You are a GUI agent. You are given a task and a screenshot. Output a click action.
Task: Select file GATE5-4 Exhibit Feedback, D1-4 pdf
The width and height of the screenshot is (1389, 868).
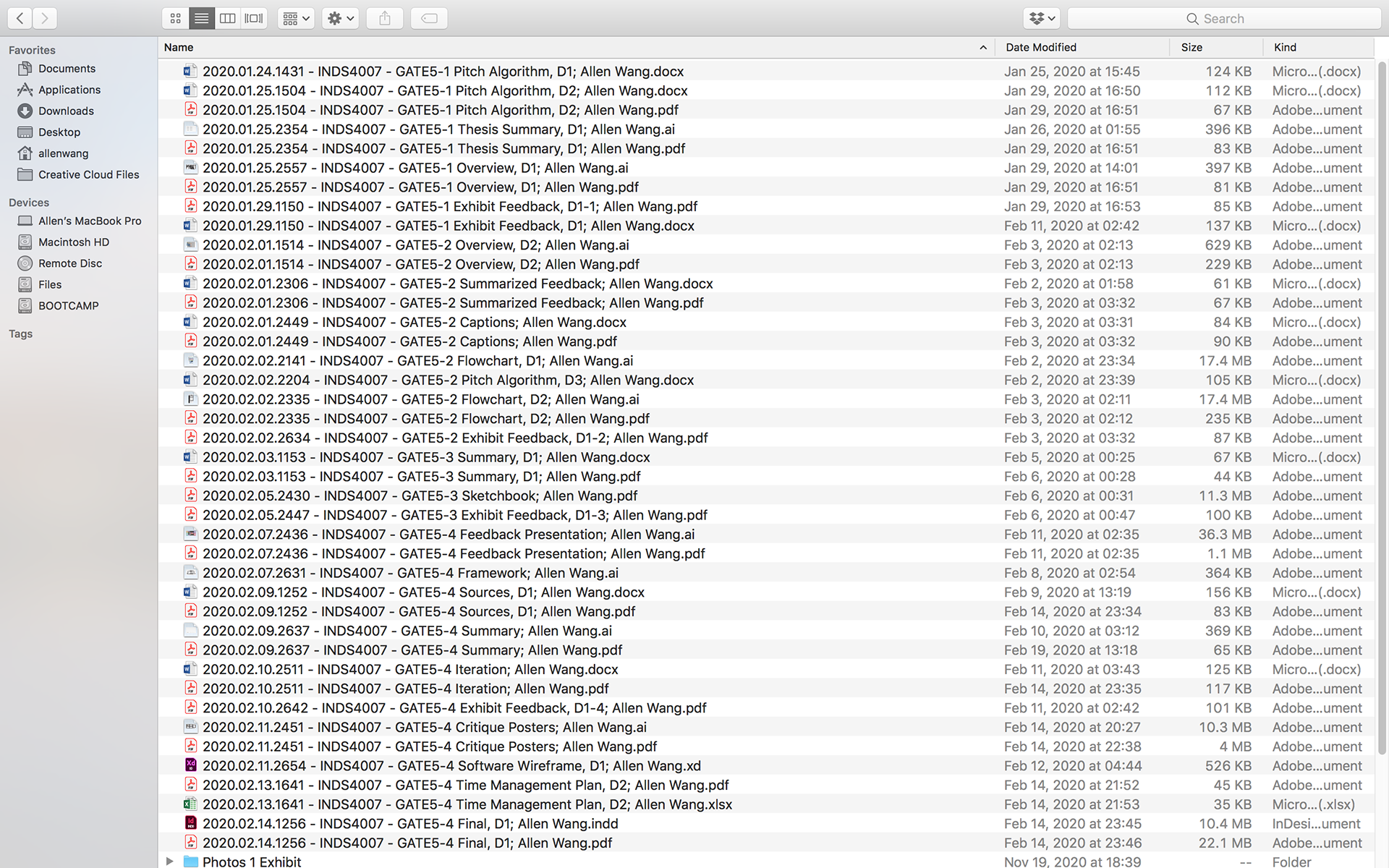(454, 707)
